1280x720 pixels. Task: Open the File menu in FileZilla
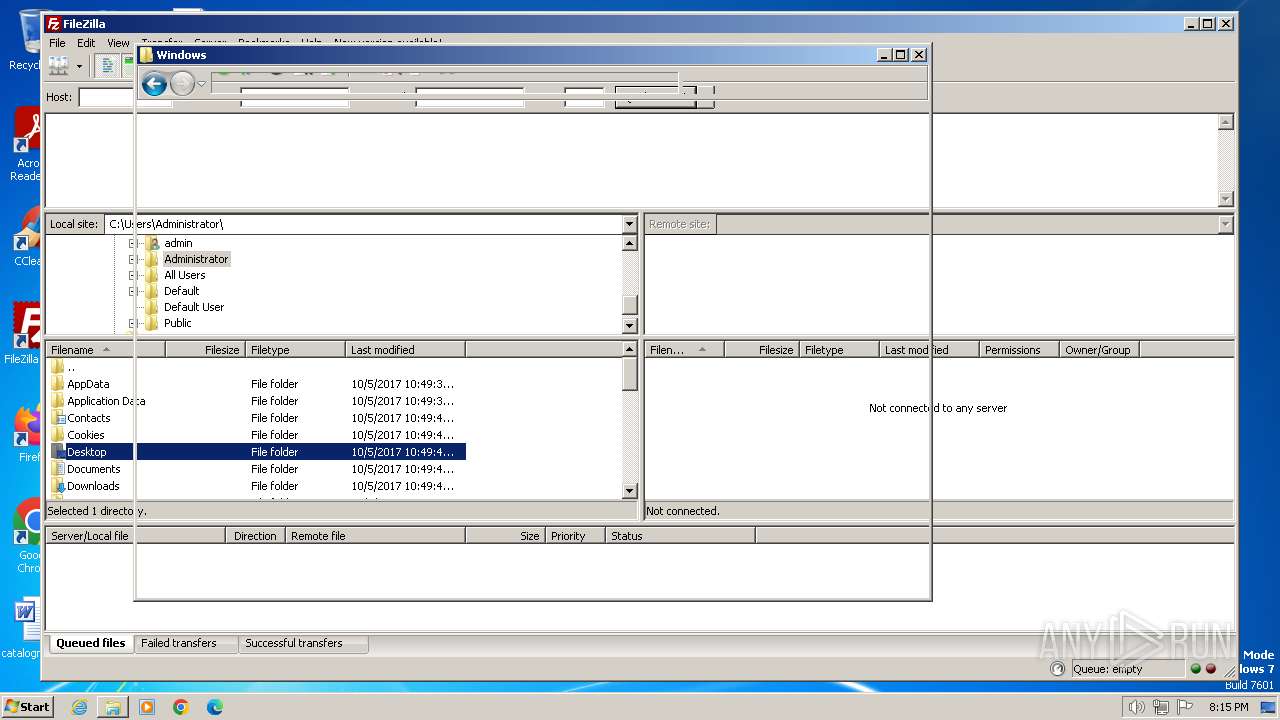[x=57, y=43]
